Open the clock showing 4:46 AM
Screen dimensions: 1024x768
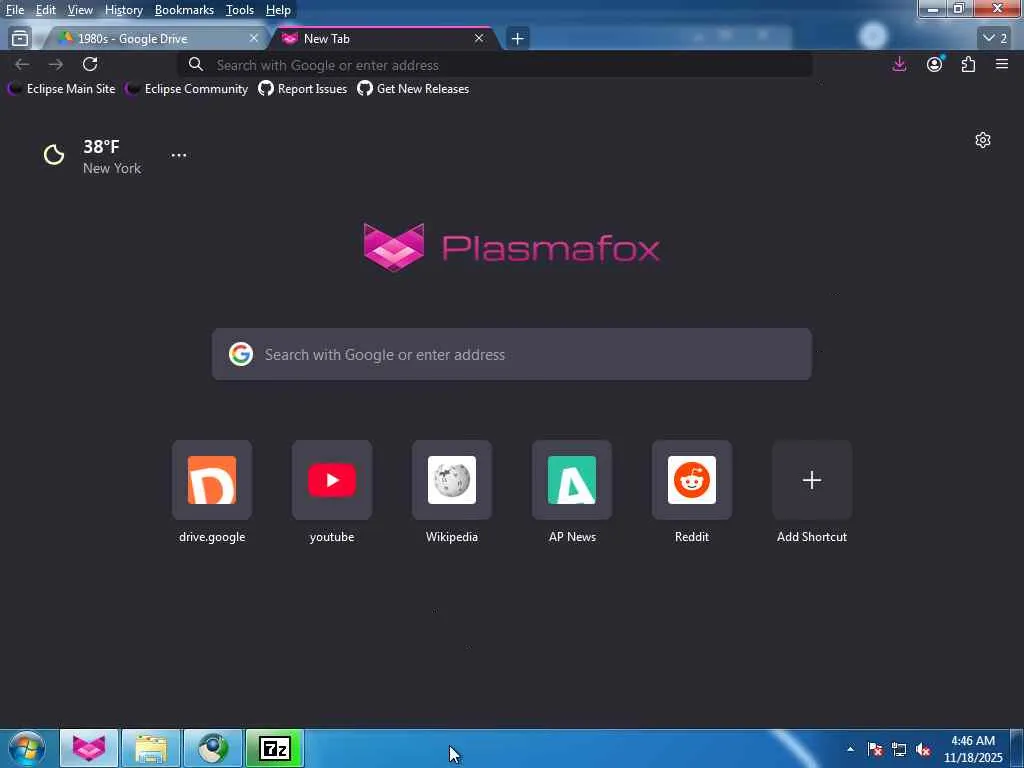pos(973,749)
